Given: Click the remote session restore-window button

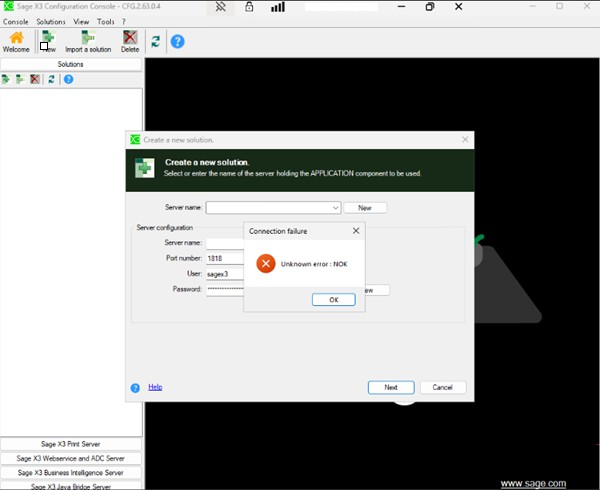Looking at the screenshot, I should [430, 7].
